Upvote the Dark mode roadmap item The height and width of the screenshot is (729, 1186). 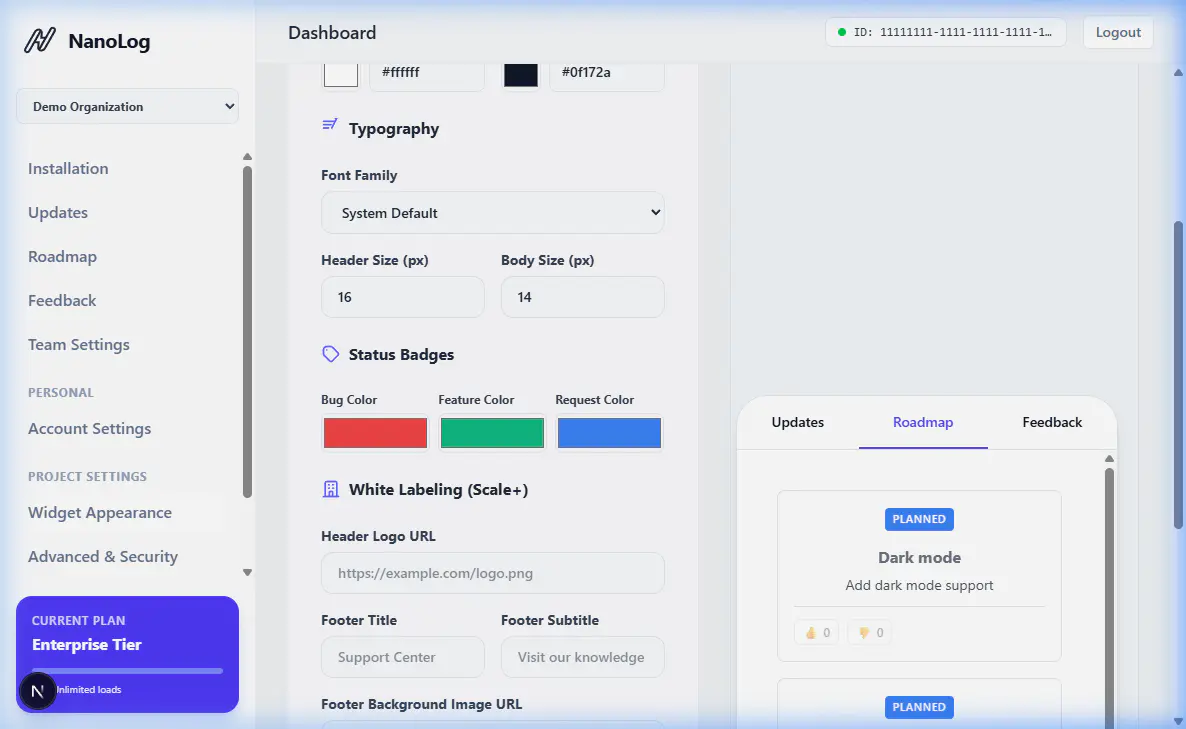click(817, 633)
